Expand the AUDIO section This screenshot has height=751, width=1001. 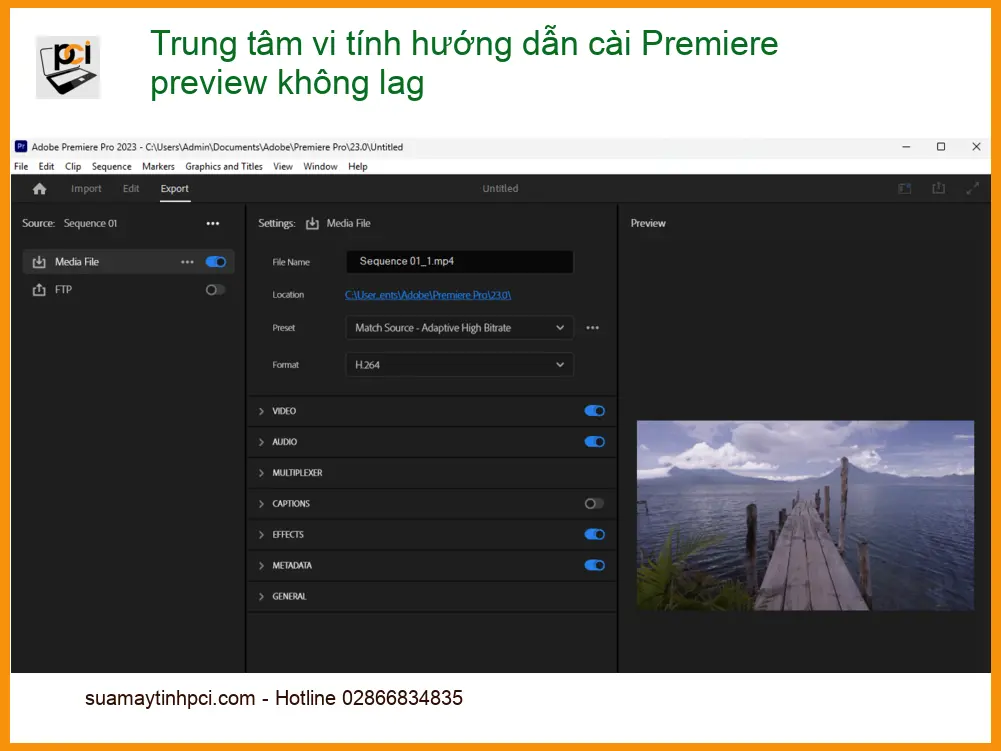pyautogui.click(x=261, y=442)
